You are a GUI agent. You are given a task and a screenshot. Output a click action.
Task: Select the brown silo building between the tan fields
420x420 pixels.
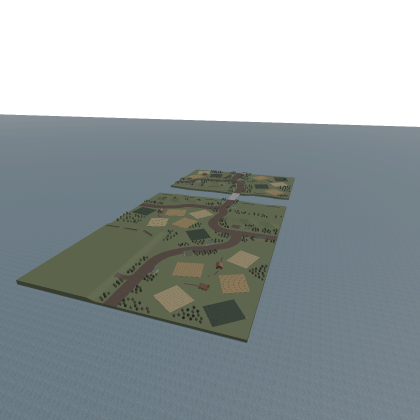pyautogui.click(x=219, y=265)
